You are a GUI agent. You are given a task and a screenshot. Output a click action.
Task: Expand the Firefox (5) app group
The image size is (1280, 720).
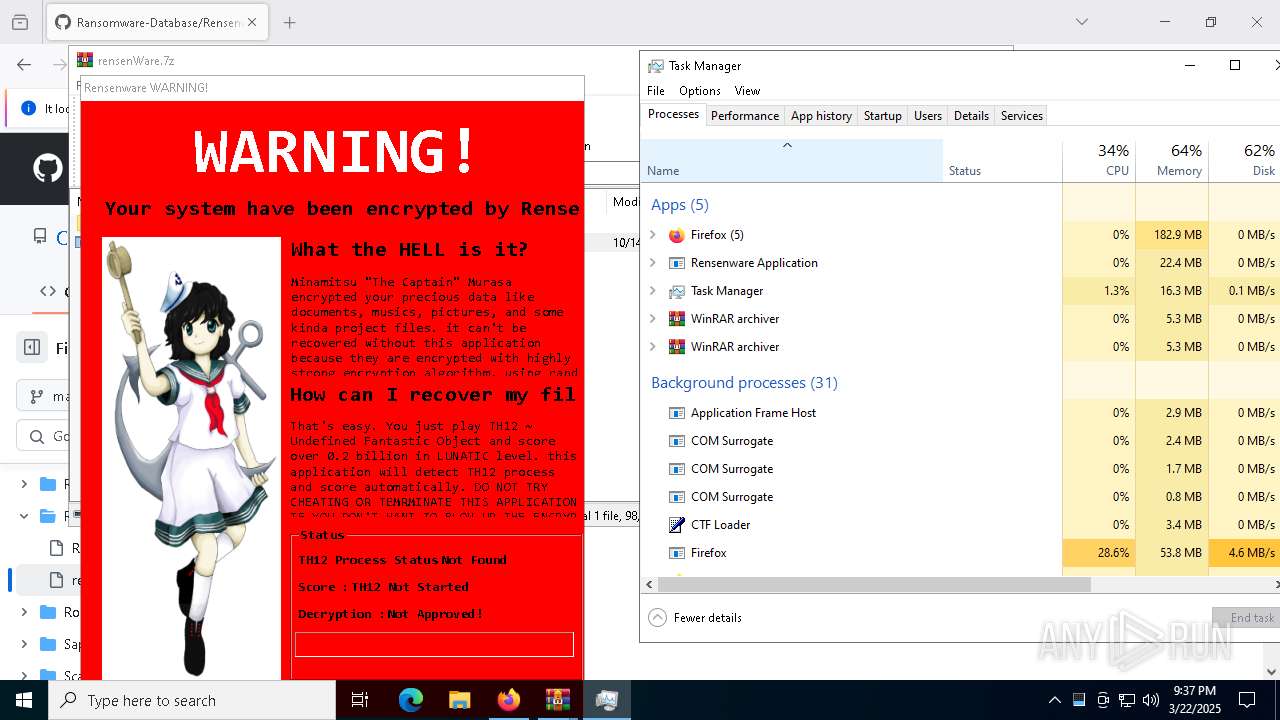tap(652, 235)
